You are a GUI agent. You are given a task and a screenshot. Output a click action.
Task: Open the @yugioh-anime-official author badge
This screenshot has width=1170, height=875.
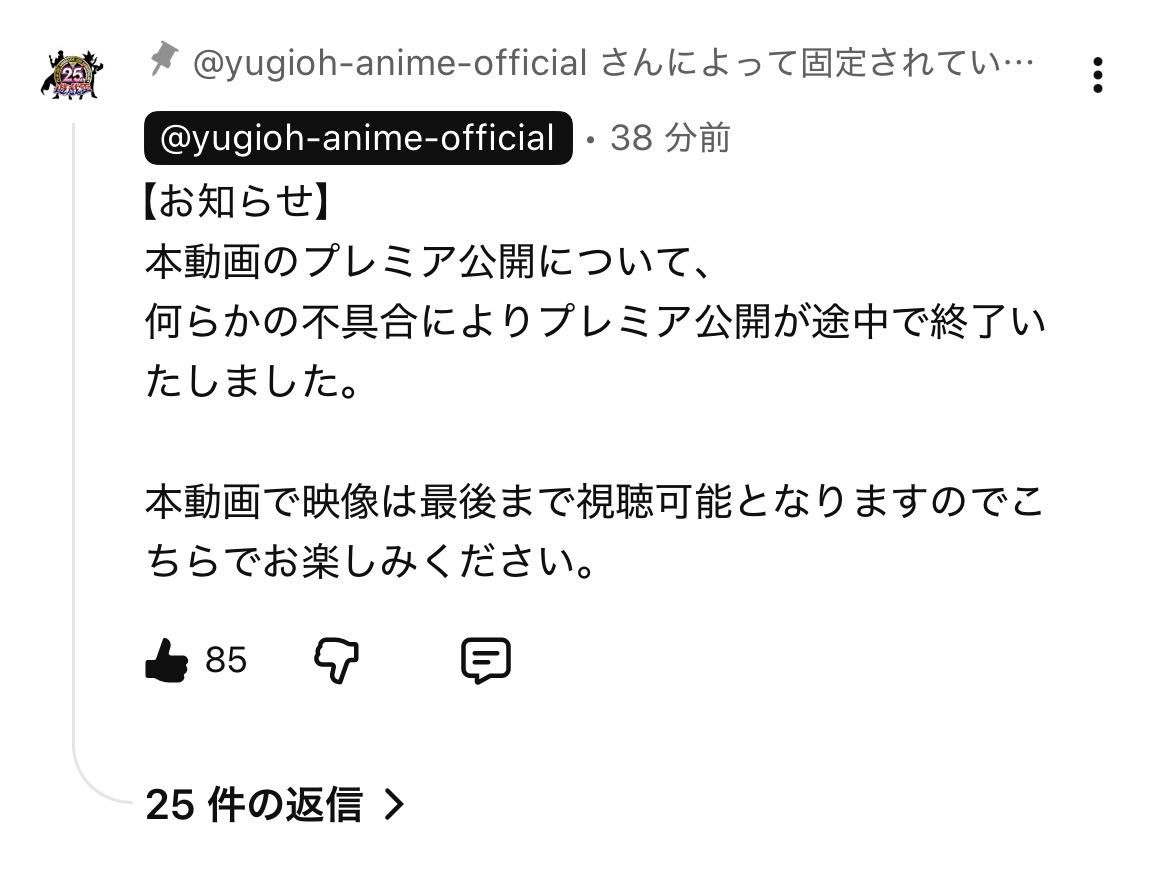tap(358, 138)
